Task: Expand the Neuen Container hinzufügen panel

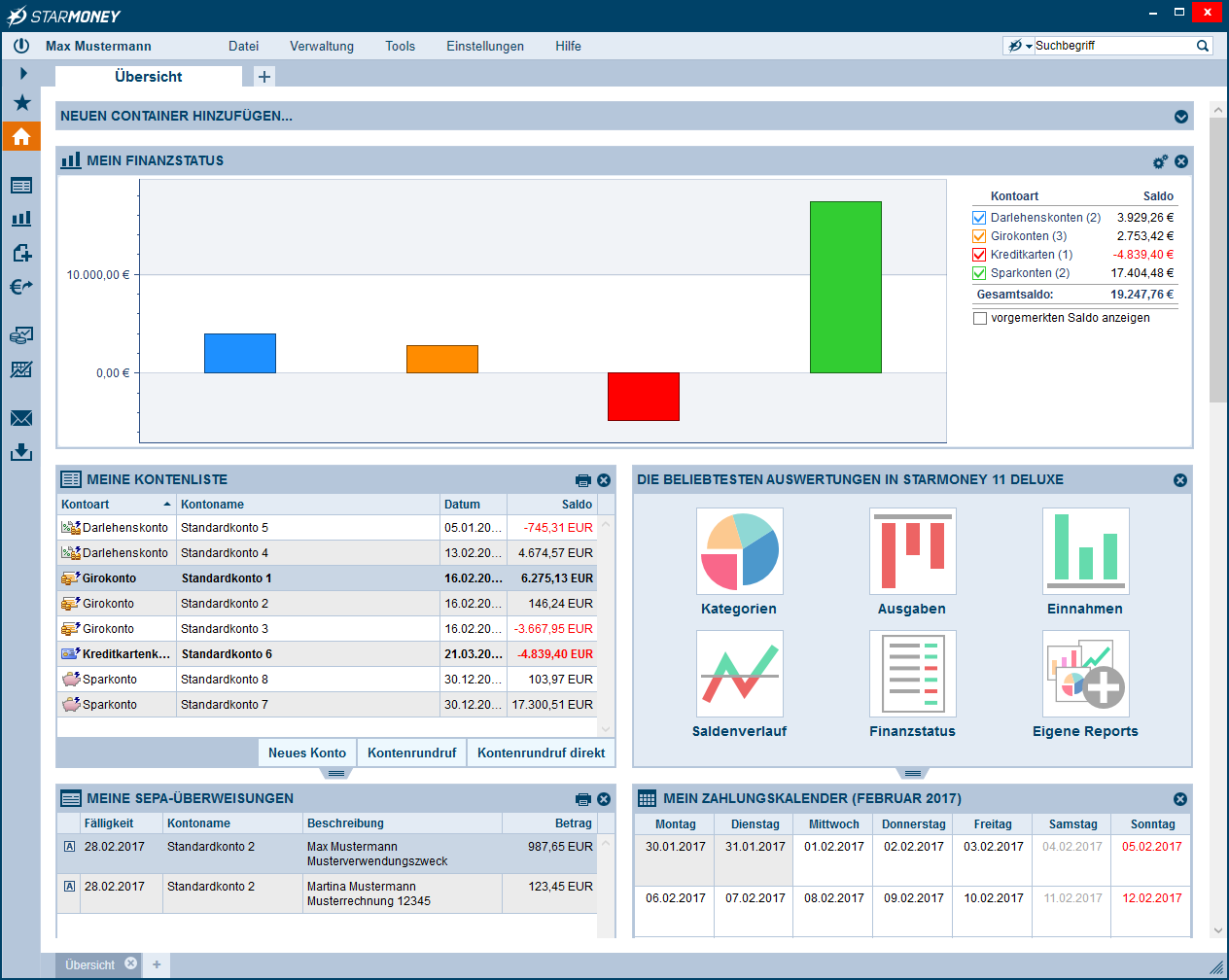Action: 1180,117
